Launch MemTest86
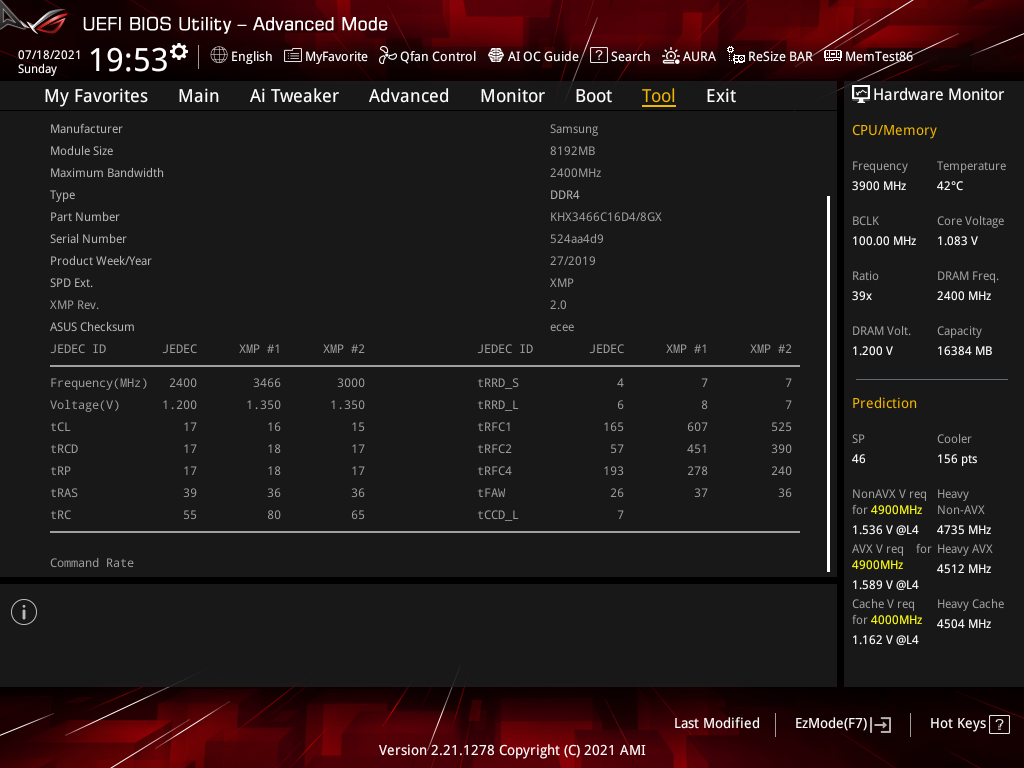 (x=868, y=56)
